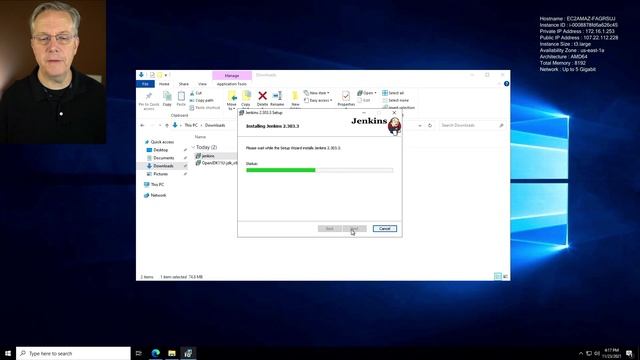Click Select all in the ribbon
The image size is (640, 360).
pos(393,93)
